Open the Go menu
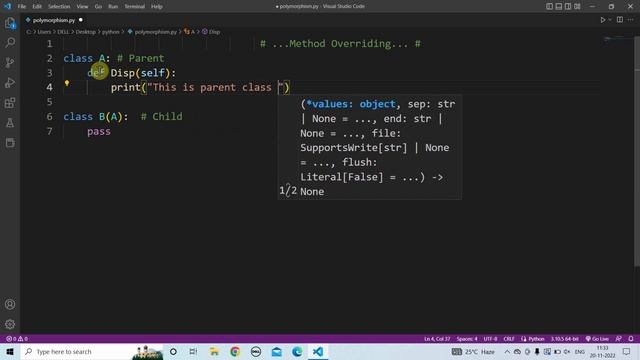 click(x=98, y=7)
